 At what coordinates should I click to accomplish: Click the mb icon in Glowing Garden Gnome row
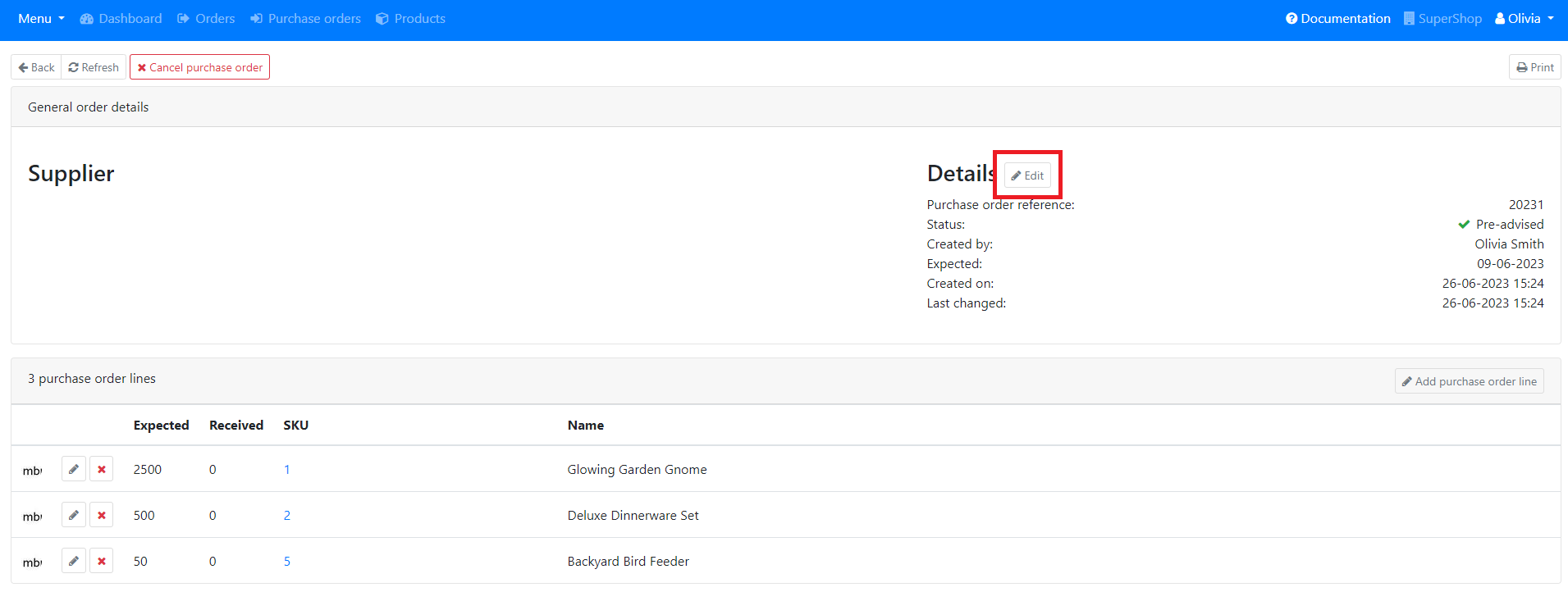[x=32, y=471]
